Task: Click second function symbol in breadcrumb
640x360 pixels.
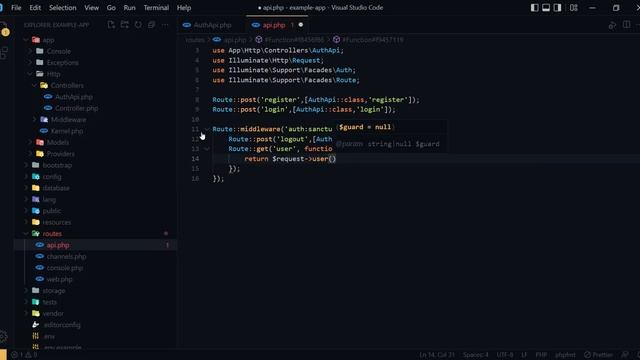Action: 336,40
